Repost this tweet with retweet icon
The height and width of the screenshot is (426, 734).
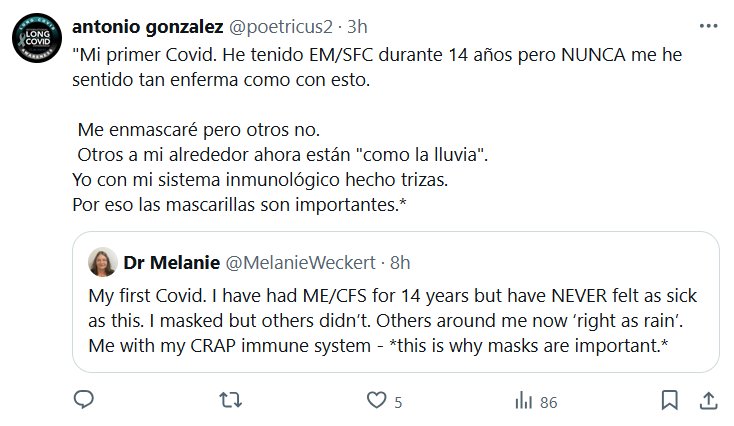[x=231, y=401]
